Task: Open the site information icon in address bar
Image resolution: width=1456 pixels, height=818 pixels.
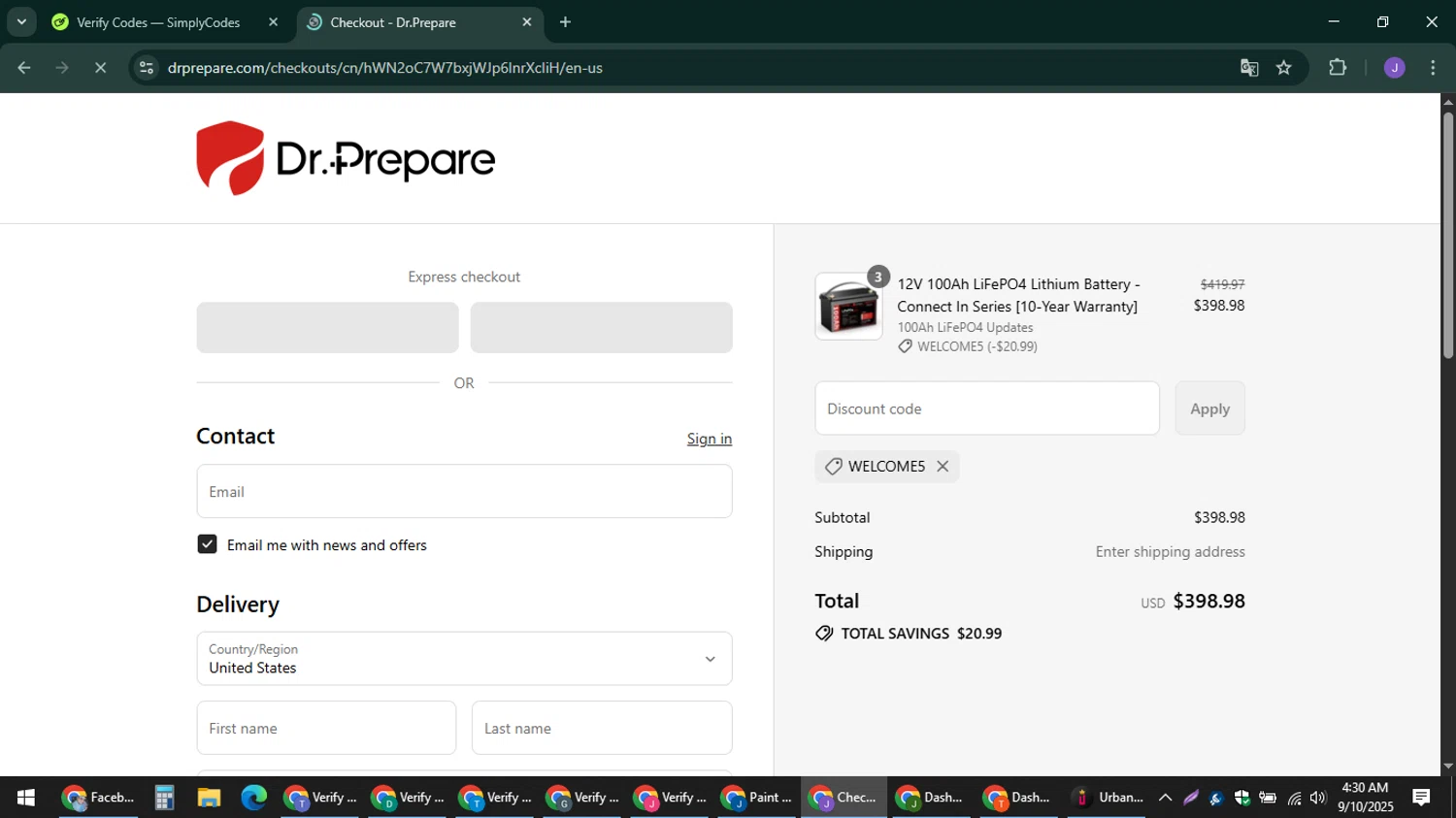Action: click(147, 68)
